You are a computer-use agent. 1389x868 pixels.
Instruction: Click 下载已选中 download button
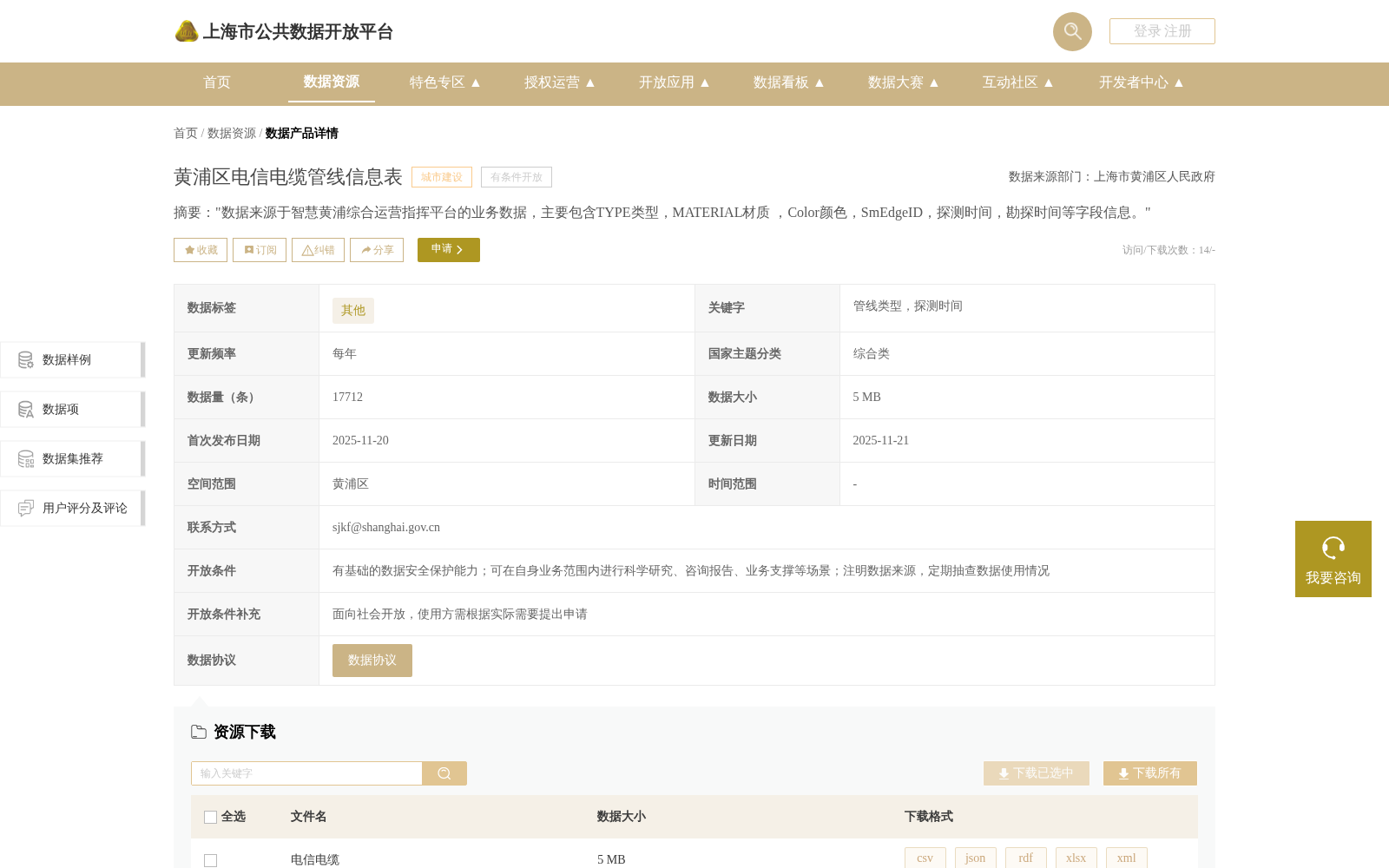click(x=1037, y=773)
